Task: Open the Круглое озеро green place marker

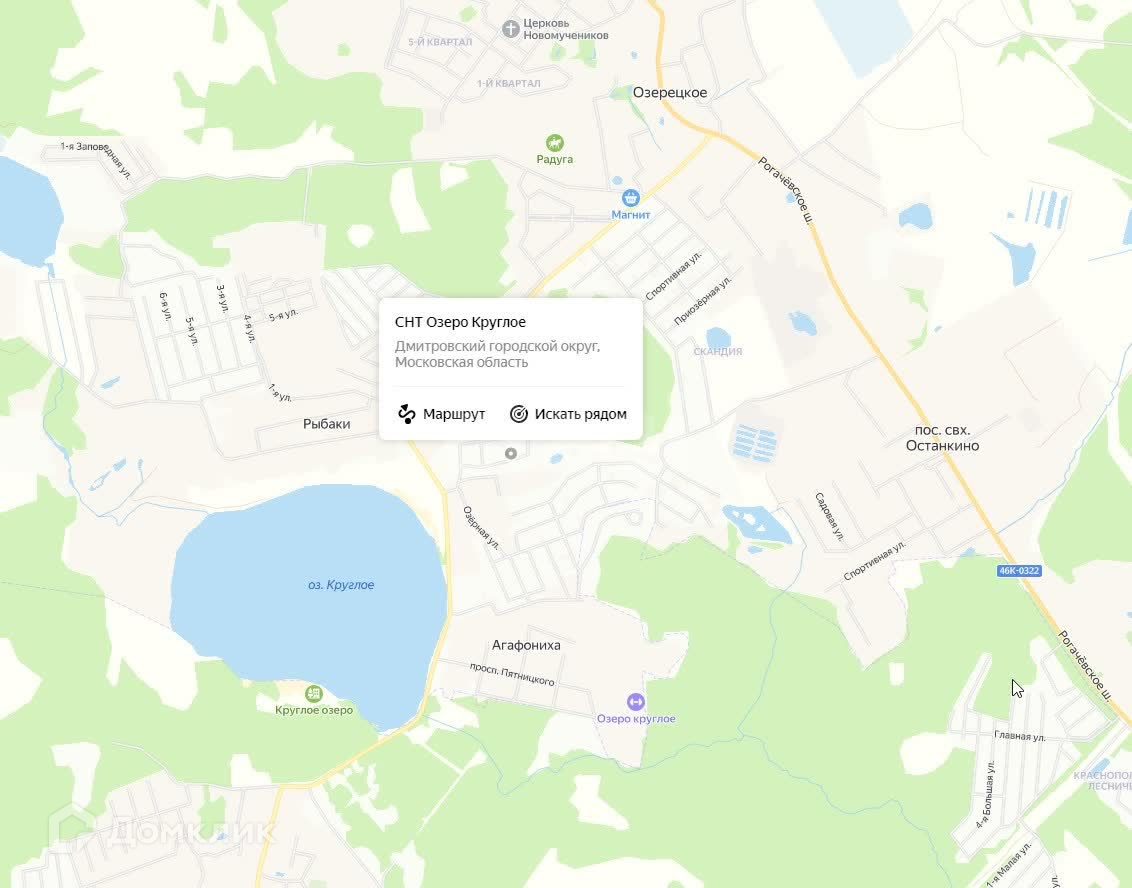Action: [x=313, y=694]
